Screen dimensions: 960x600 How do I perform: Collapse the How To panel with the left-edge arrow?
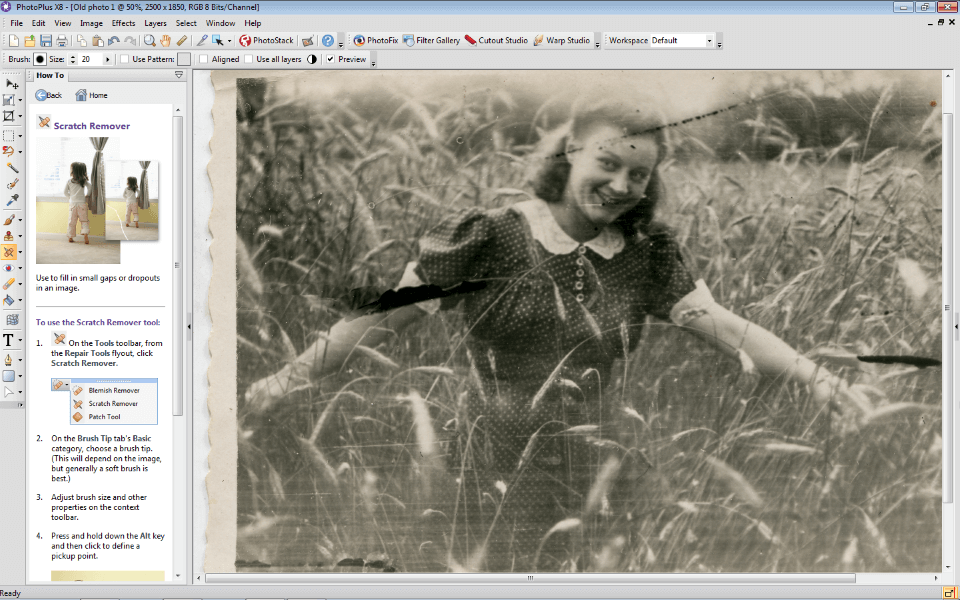189,327
